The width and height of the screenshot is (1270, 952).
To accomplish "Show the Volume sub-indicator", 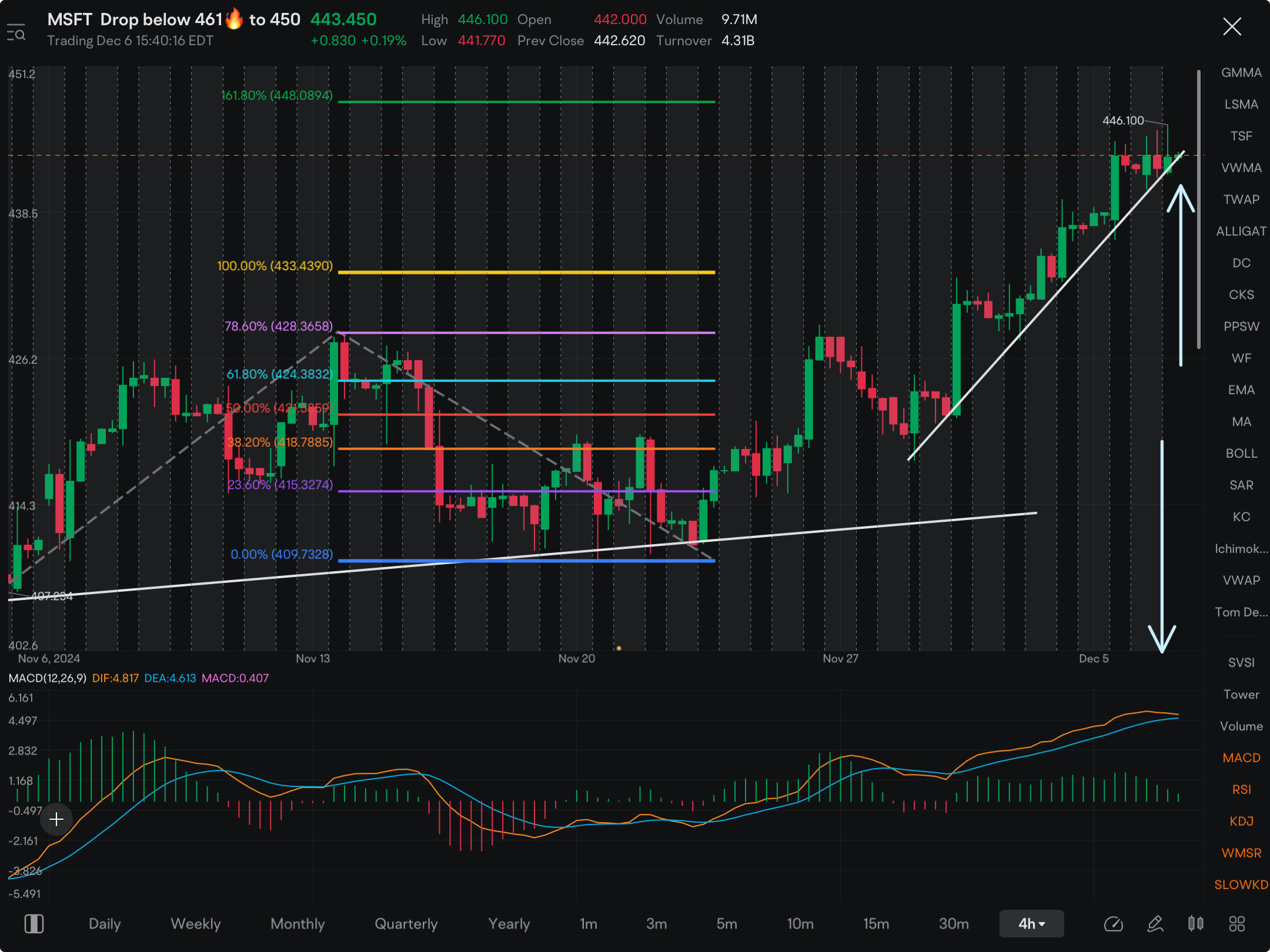I will (1241, 726).
